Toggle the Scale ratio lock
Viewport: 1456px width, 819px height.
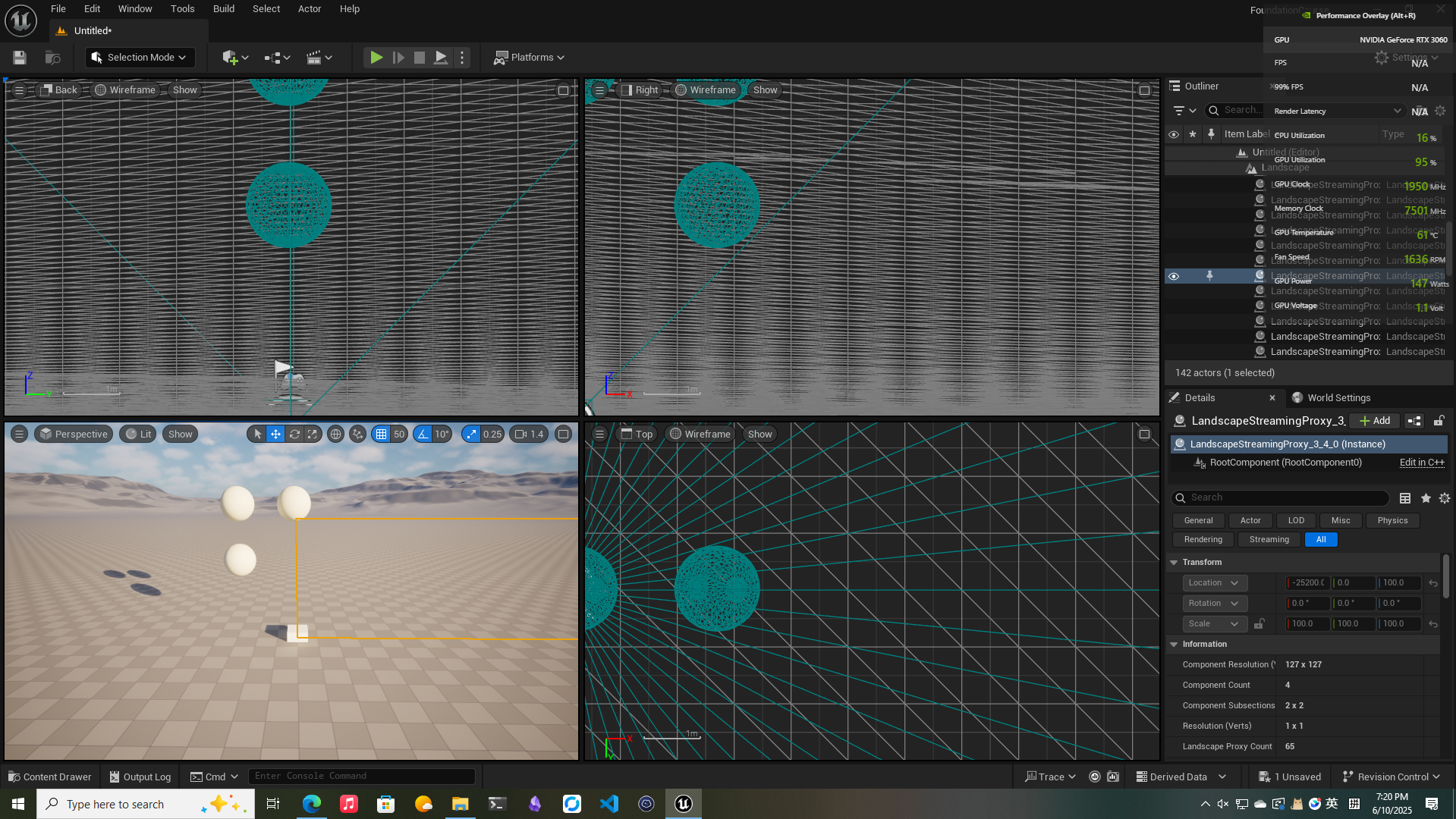pos(1259,624)
